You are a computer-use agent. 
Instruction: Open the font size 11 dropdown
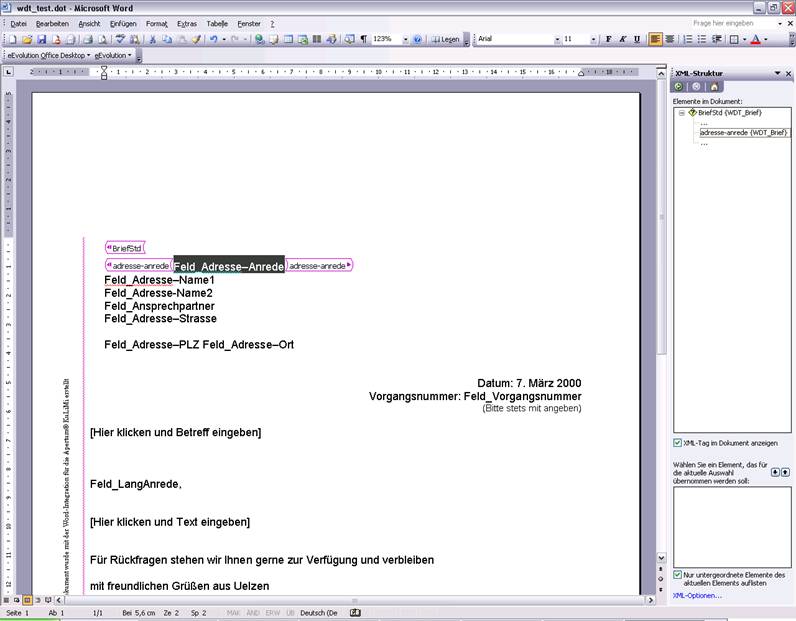click(593, 39)
